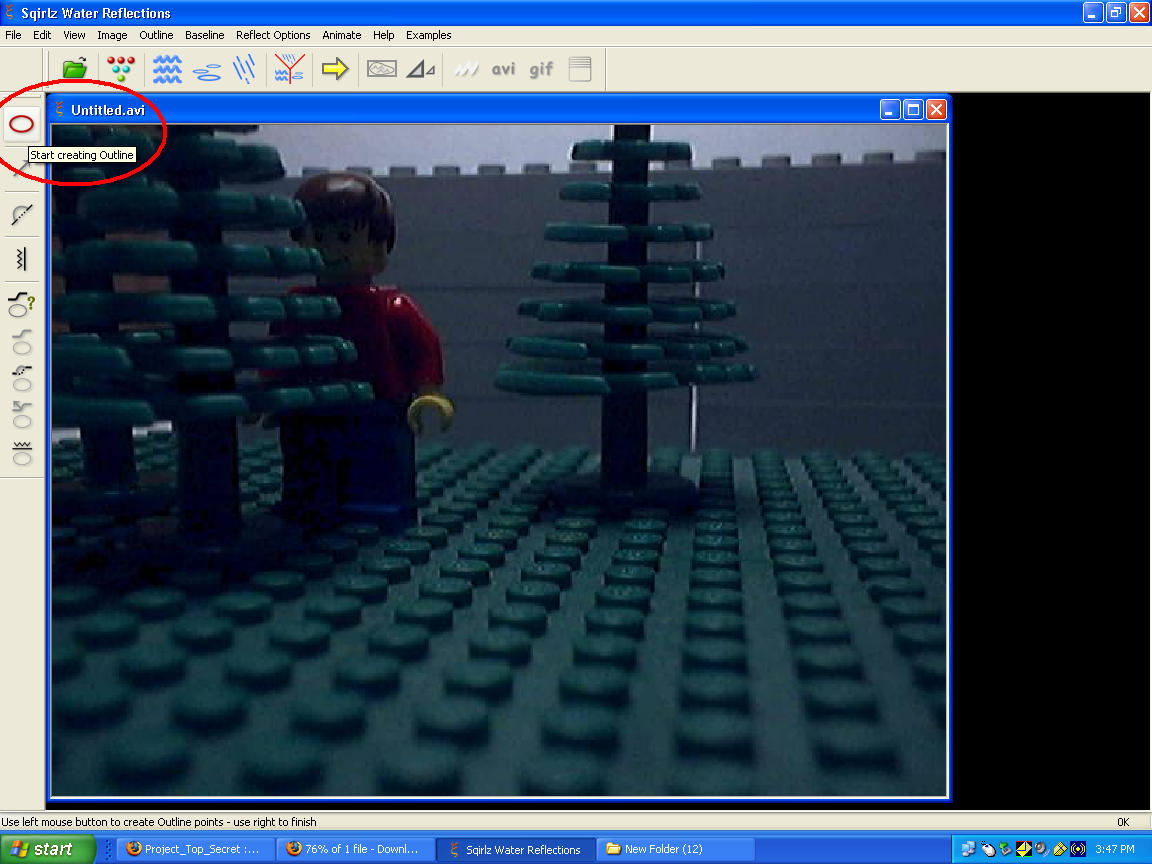Screen dimensions: 1152x864
Task: Click the grayed slanted lines icon
Action: 467,69
